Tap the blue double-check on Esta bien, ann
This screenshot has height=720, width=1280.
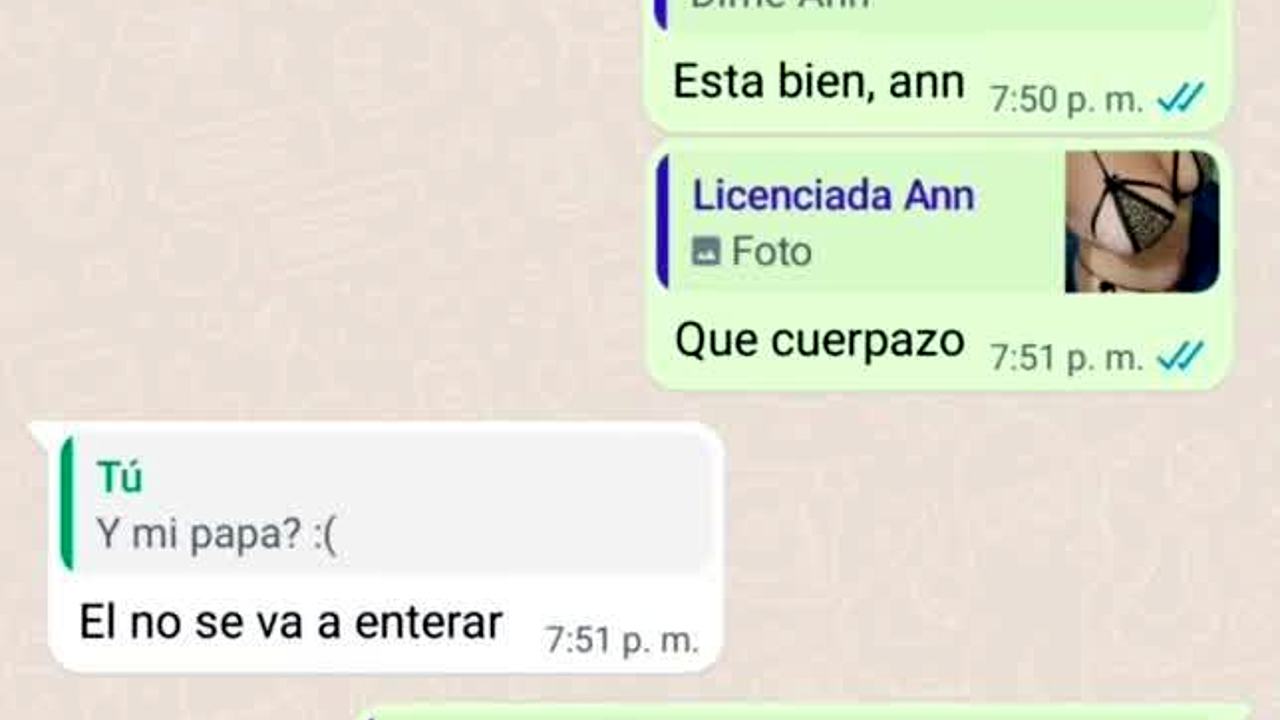tap(1181, 98)
